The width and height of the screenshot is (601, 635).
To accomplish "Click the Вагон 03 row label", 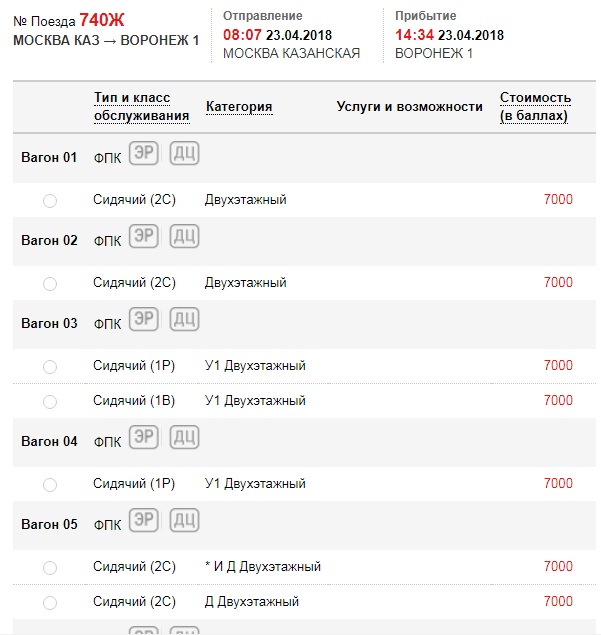I will pyautogui.click(x=49, y=324).
